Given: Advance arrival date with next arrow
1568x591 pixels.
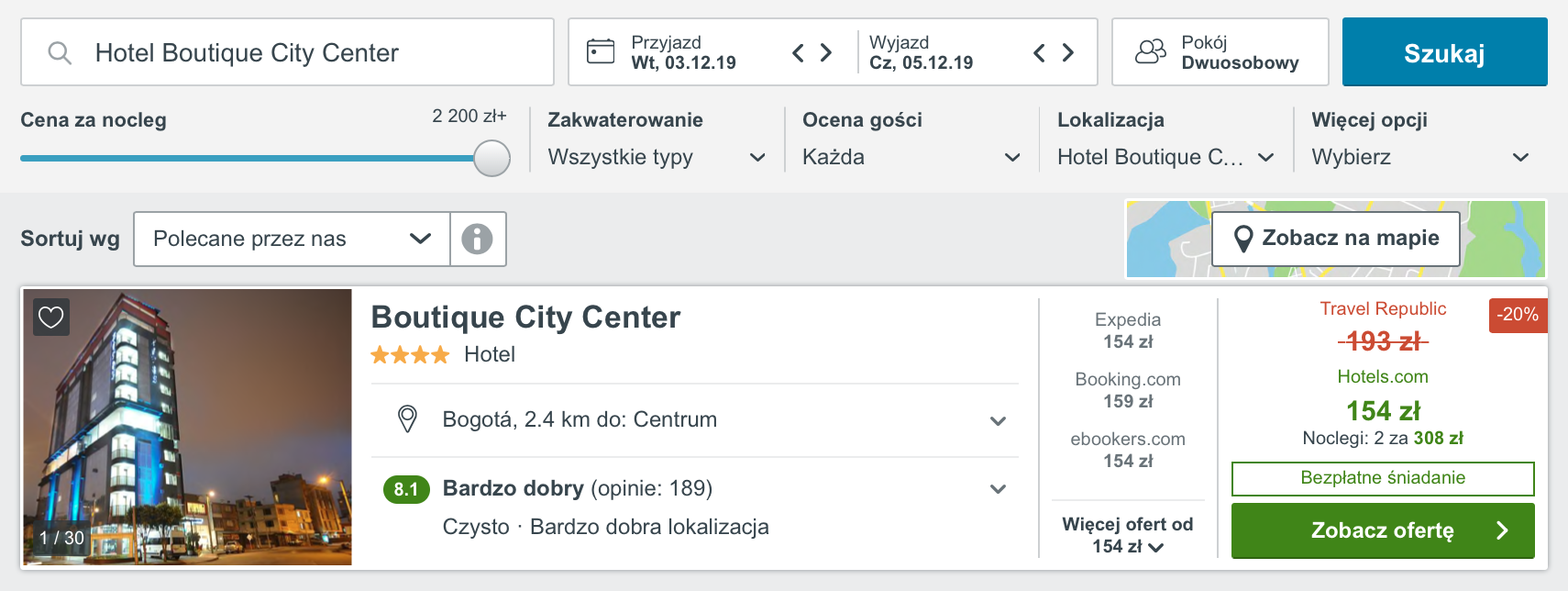Looking at the screenshot, I should [x=826, y=52].
